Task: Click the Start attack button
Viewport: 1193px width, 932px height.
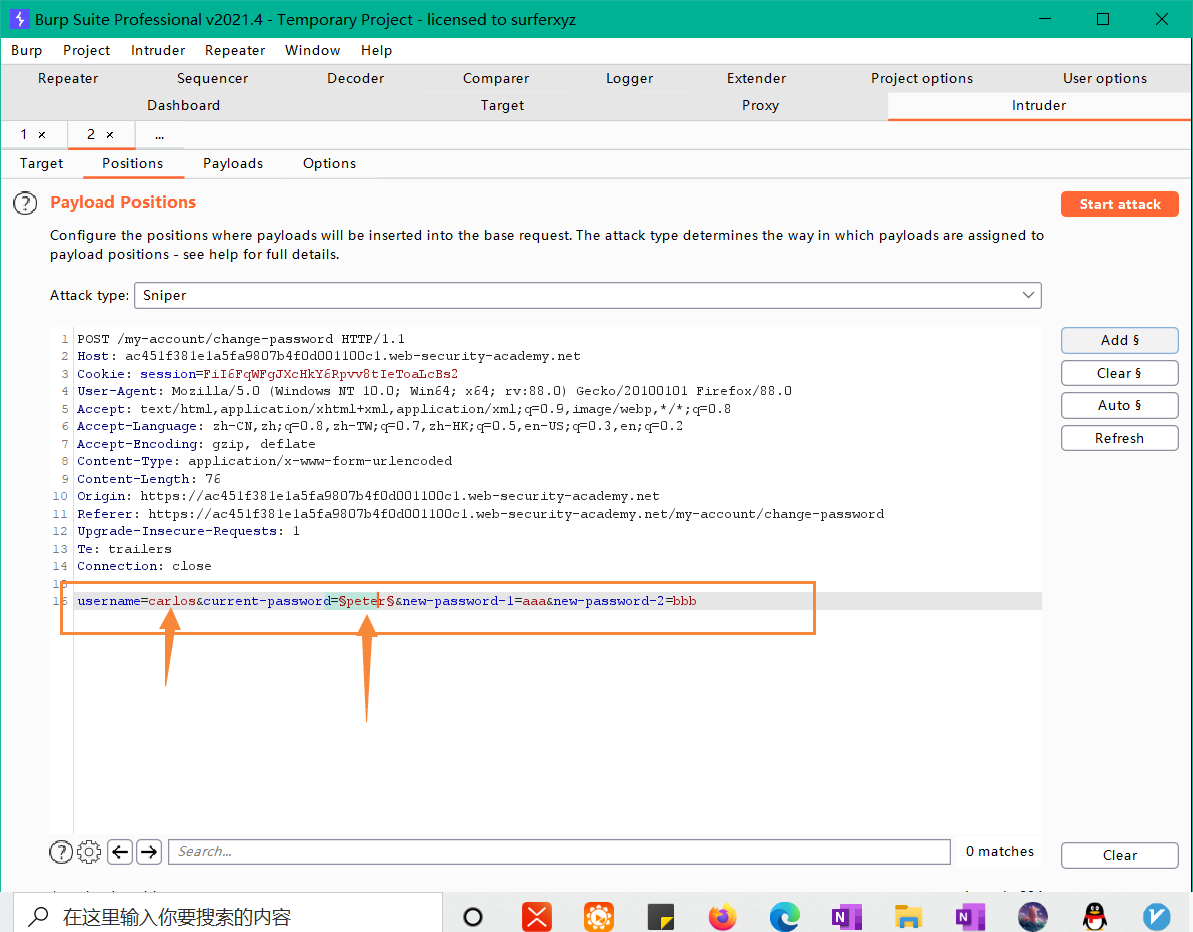Action: point(1120,204)
